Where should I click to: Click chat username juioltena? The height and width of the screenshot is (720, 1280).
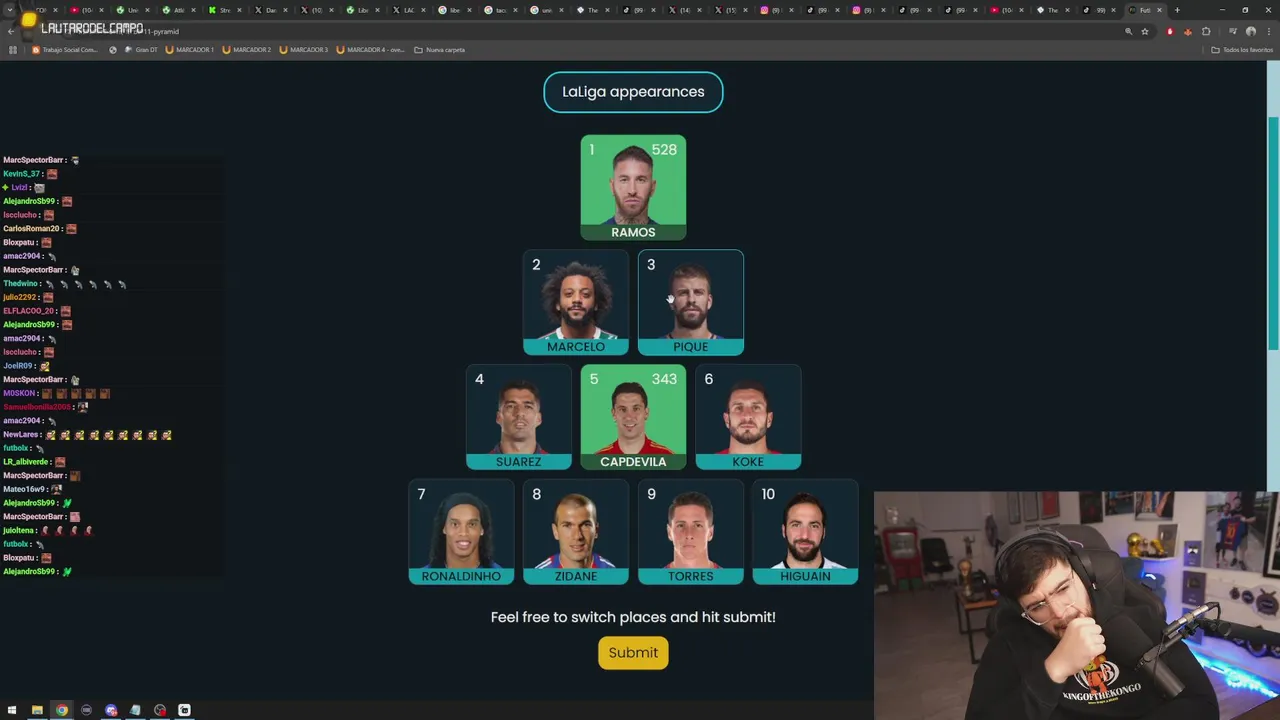[x=19, y=531]
